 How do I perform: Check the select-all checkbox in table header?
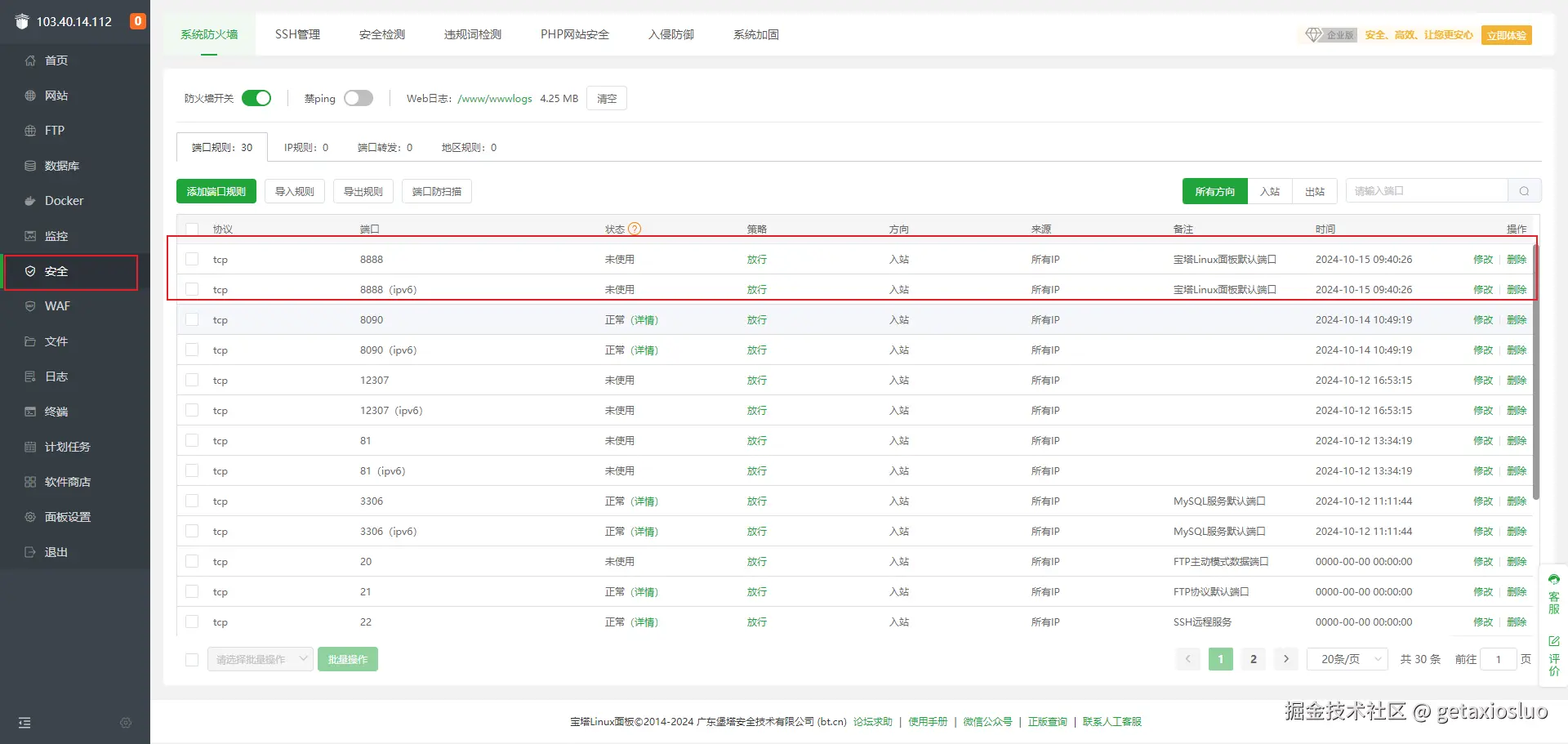coord(192,229)
